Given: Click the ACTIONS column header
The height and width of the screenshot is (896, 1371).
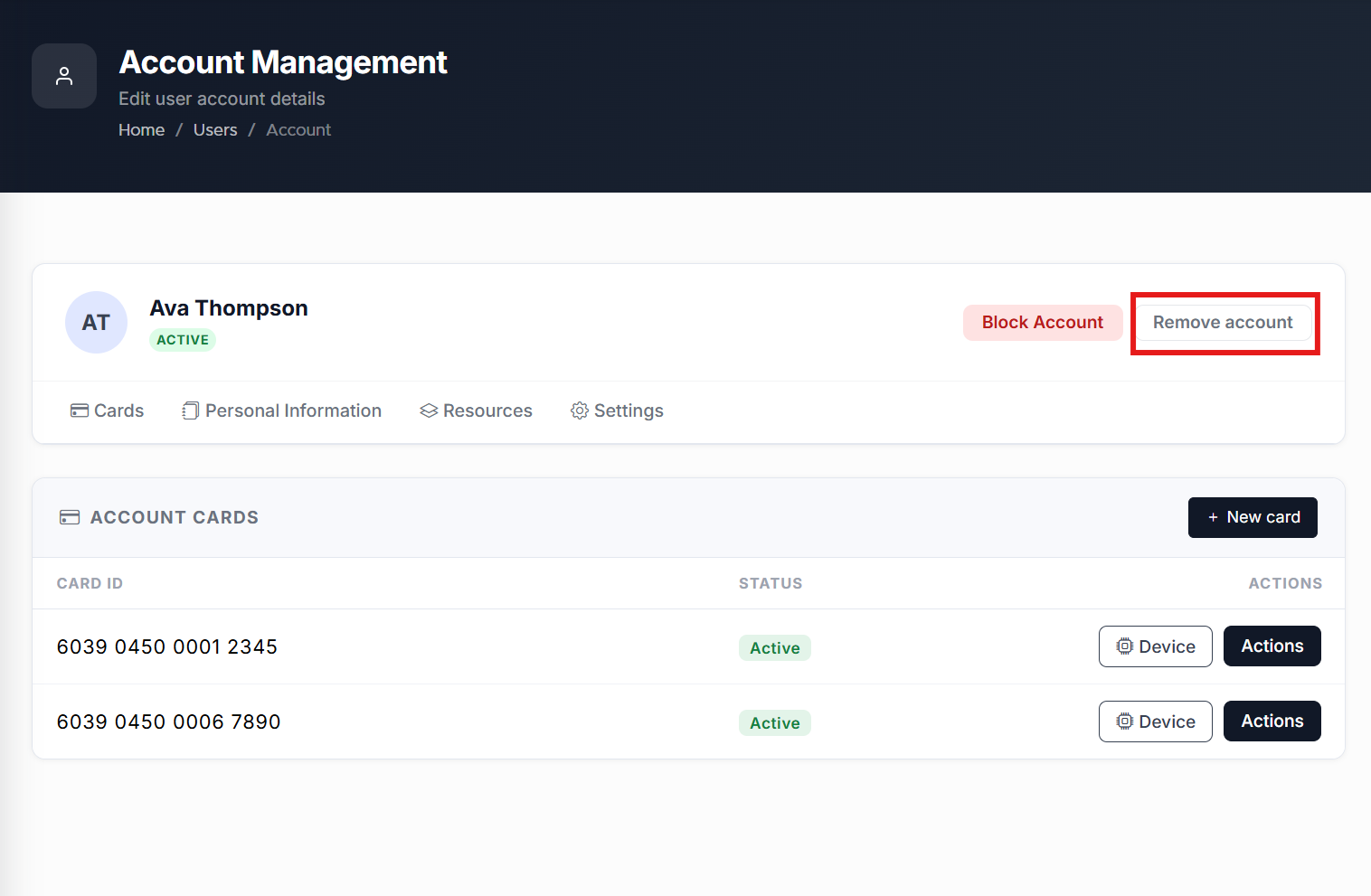Looking at the screenshot, I should 1285,584.
